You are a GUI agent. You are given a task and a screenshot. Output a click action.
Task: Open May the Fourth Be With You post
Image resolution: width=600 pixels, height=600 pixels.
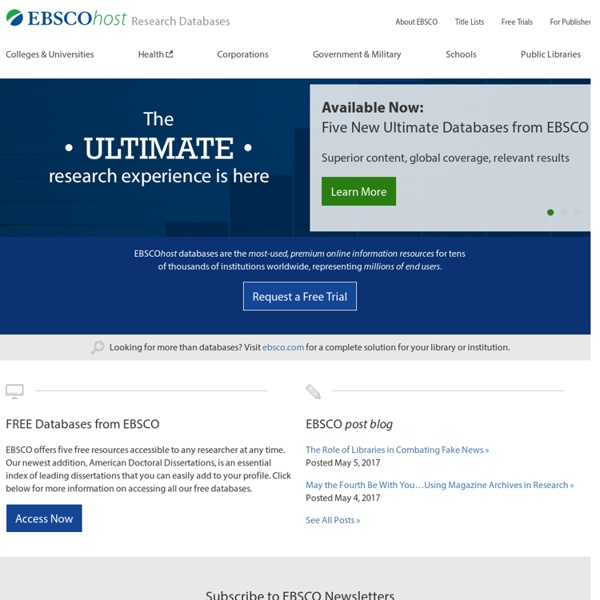440,485
